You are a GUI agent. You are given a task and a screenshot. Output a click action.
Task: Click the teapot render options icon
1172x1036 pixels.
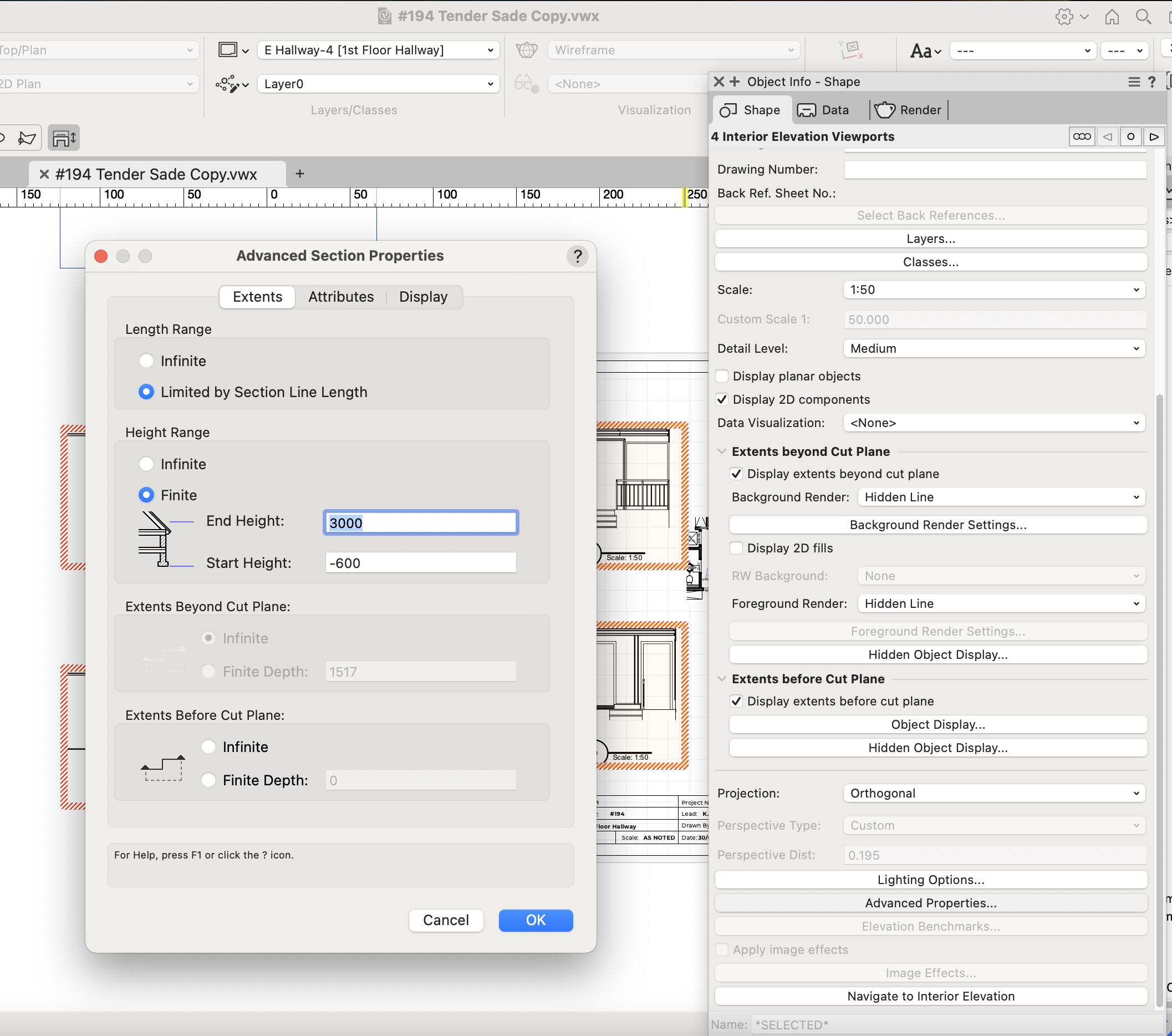coord(526,50)
